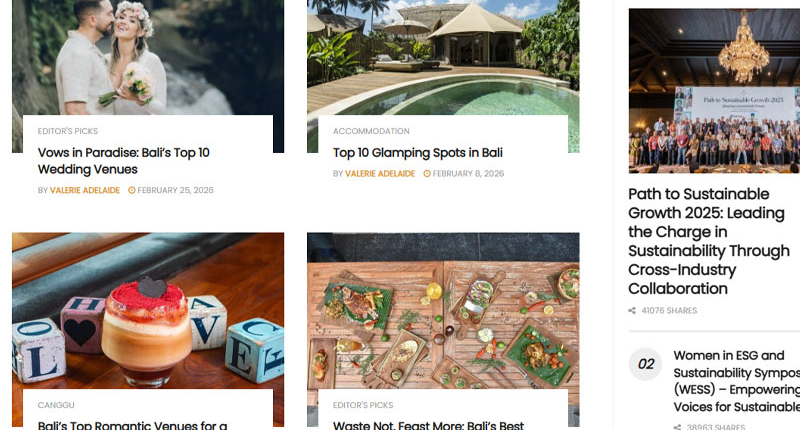Select Editor's Picks tag above Waste Not article
Viewport: 800px width, 430px height.
pos(363,405)
